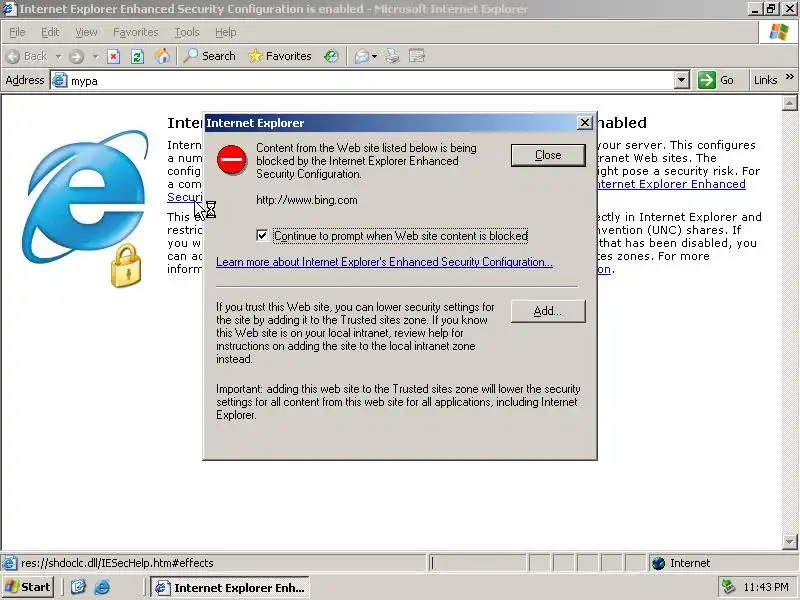Click the Internet Explorer Enhanced link on page
The height and width of the screenshot is (600, 800).
[x=671, y=184]
